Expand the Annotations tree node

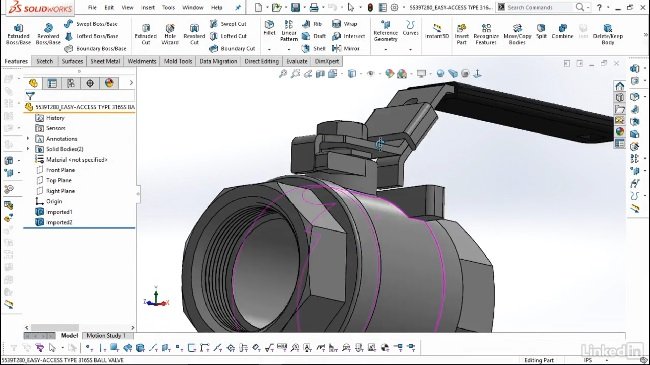click(x=28, y=139)
